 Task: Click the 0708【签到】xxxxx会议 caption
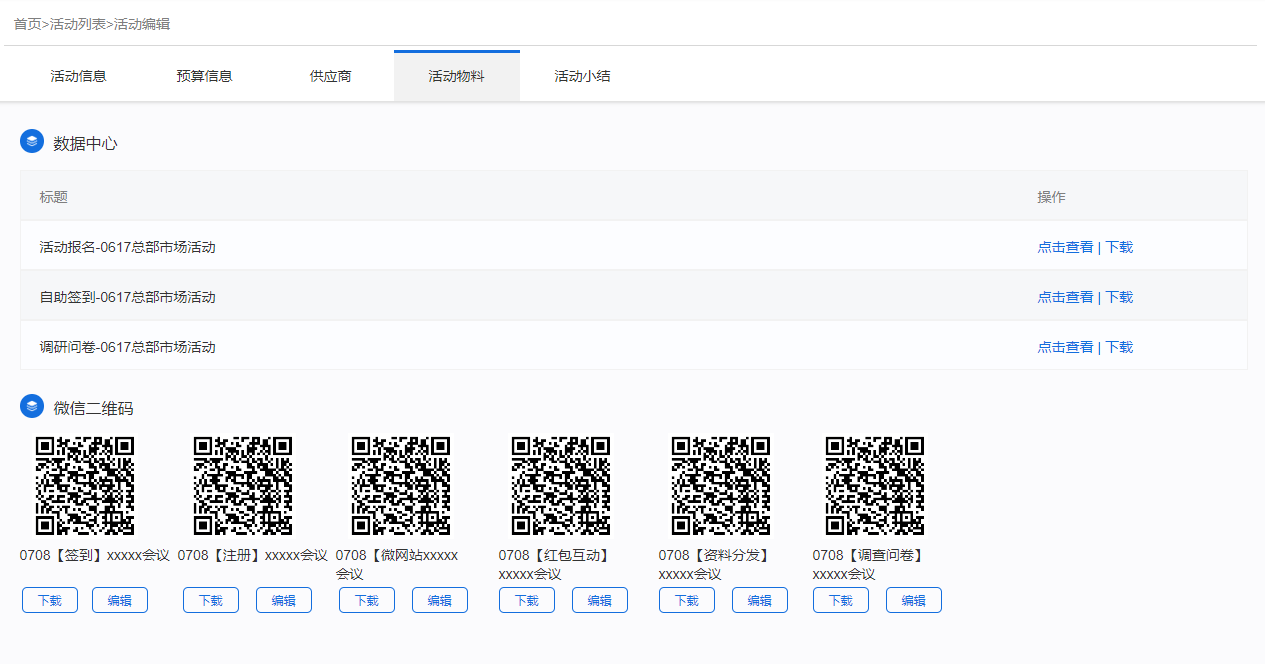tap(95, 555)
